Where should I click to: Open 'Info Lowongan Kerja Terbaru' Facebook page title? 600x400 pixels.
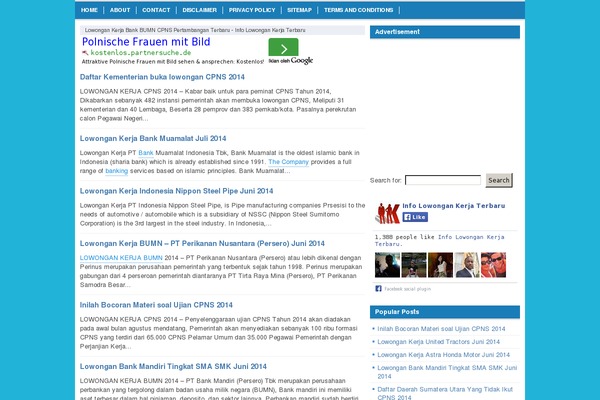[x=454, y=206]
